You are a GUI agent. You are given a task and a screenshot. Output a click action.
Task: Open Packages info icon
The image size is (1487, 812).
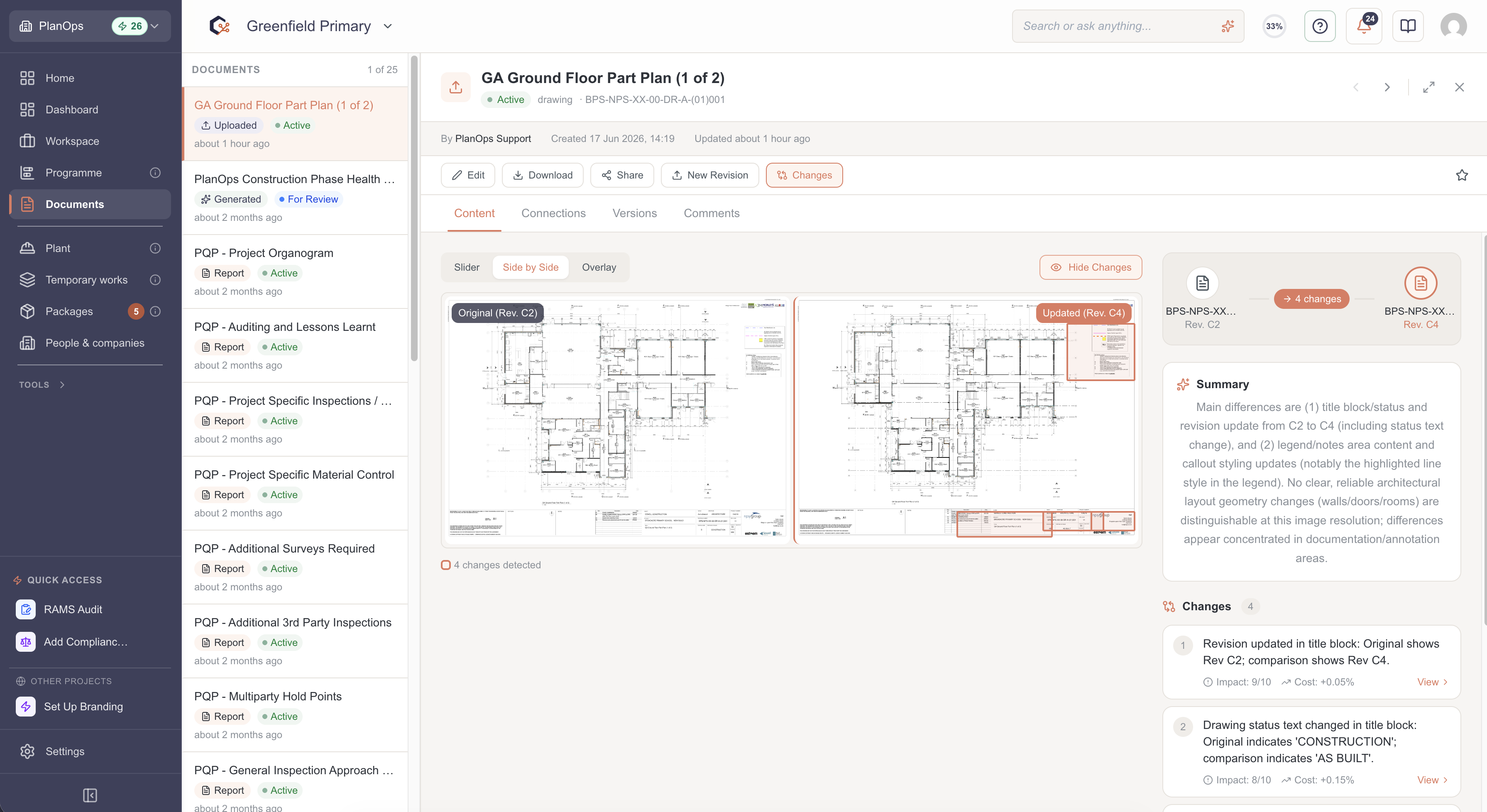155,311
